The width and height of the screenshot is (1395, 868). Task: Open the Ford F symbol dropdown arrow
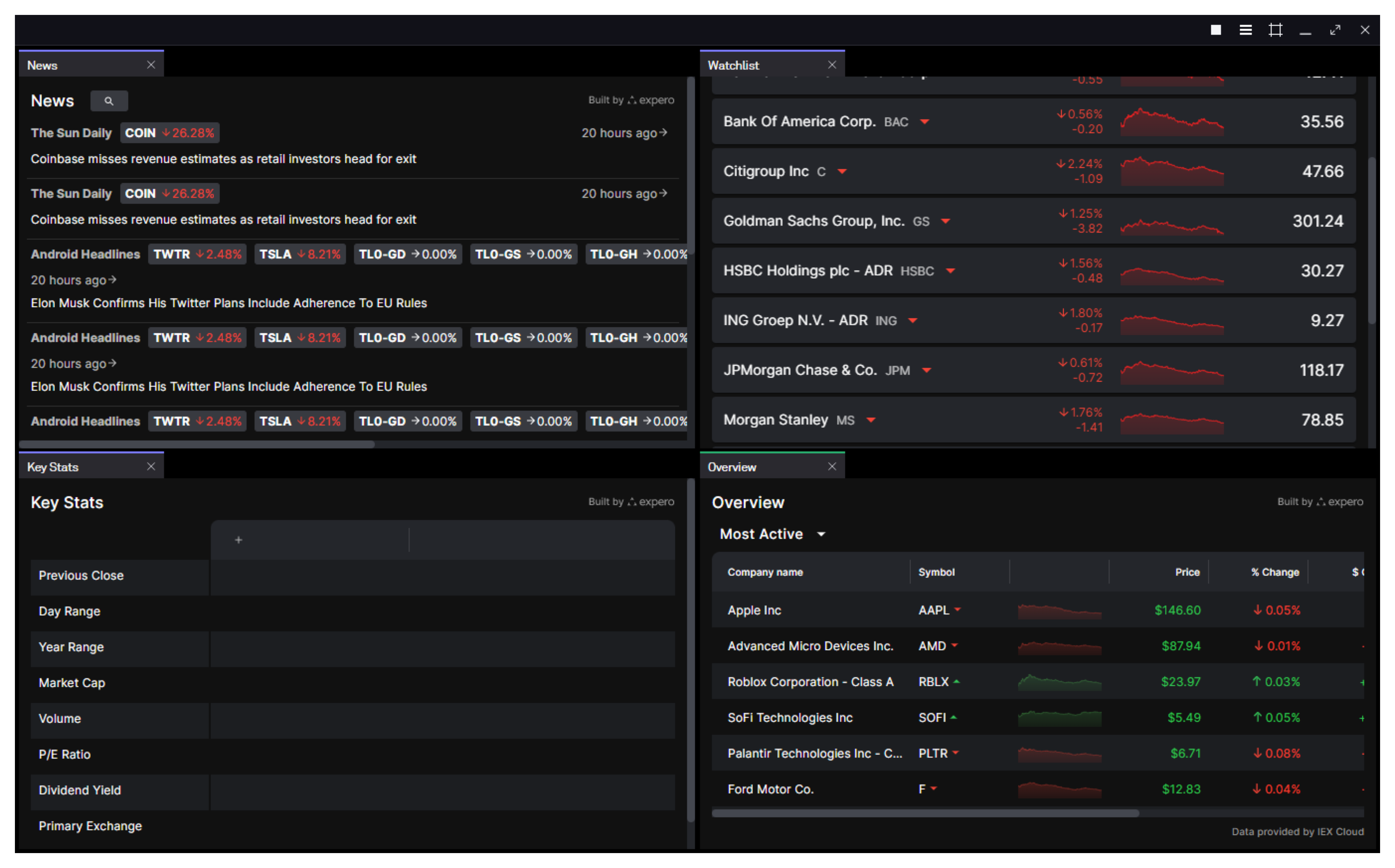(x=933, y=788)
